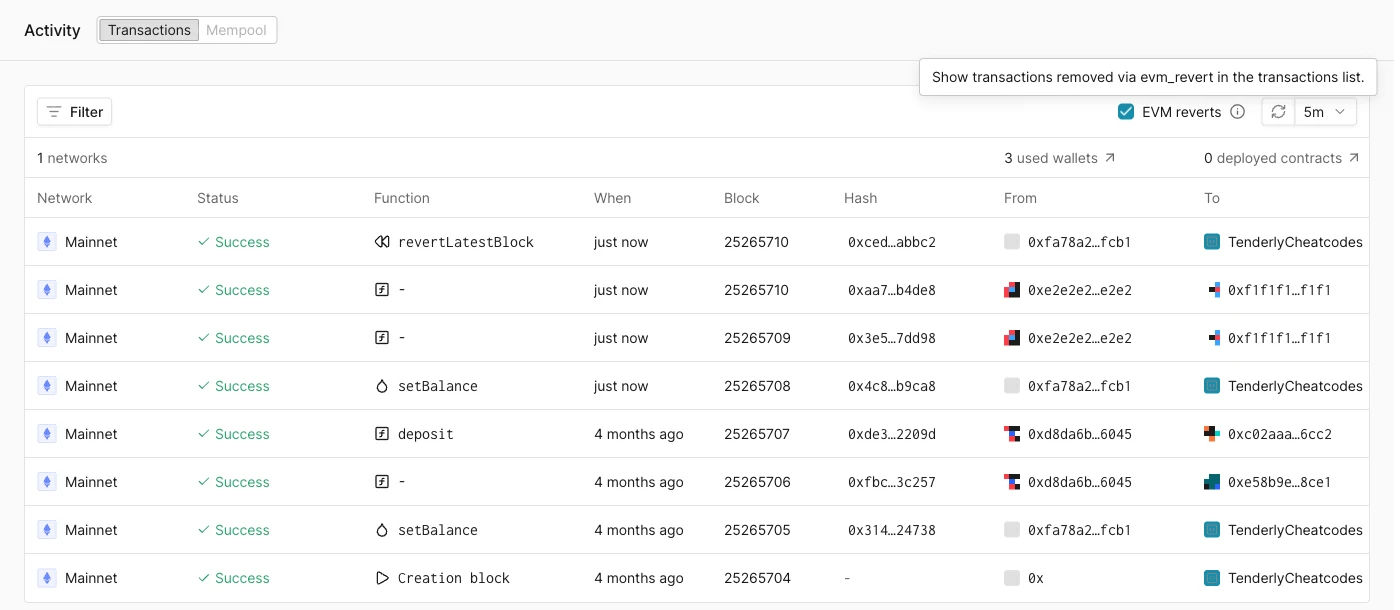1400x610 pixels.
Task: Click the Ethereum network icon in Creation block row
Action: click(x=47, y=578)
